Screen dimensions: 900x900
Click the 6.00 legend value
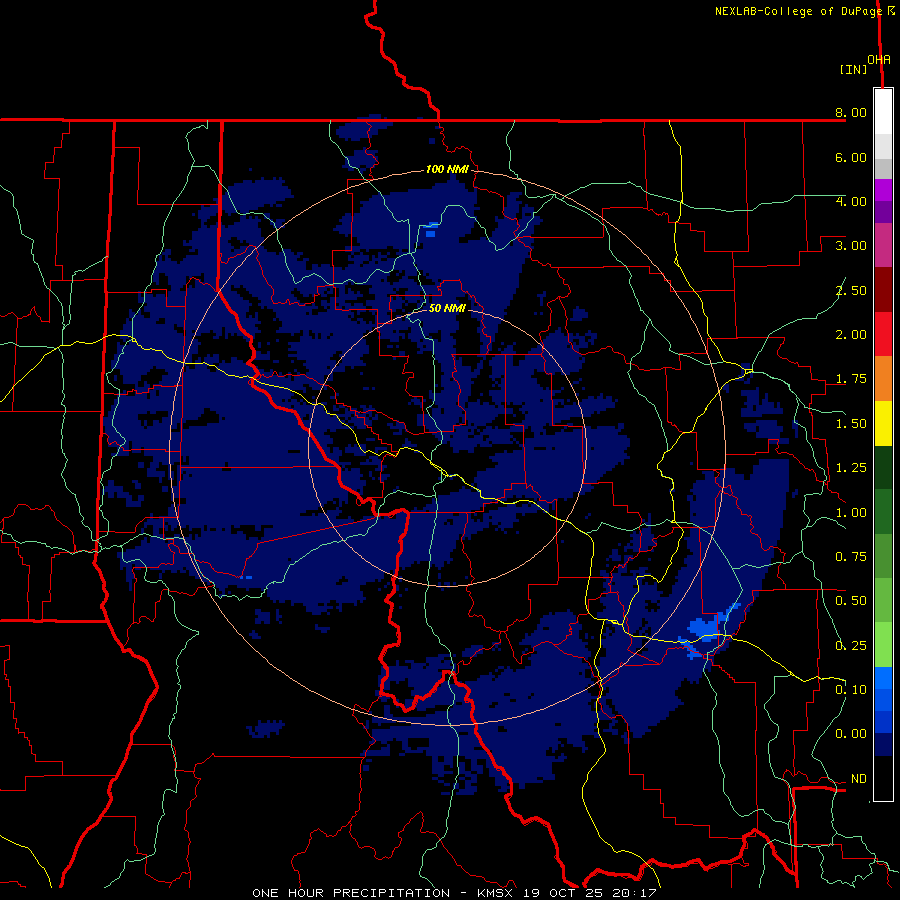(851, 157)
